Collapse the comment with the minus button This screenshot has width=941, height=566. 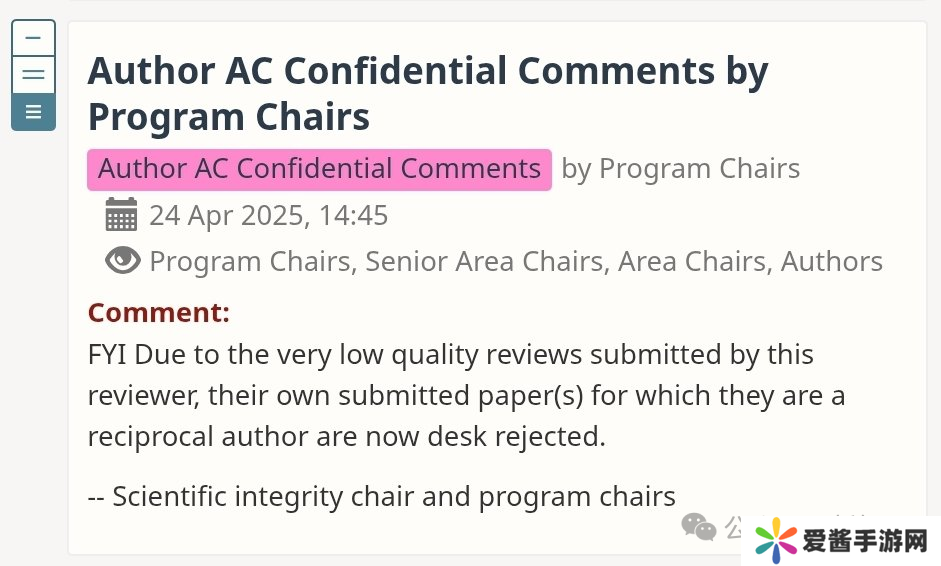coord(33,39)
